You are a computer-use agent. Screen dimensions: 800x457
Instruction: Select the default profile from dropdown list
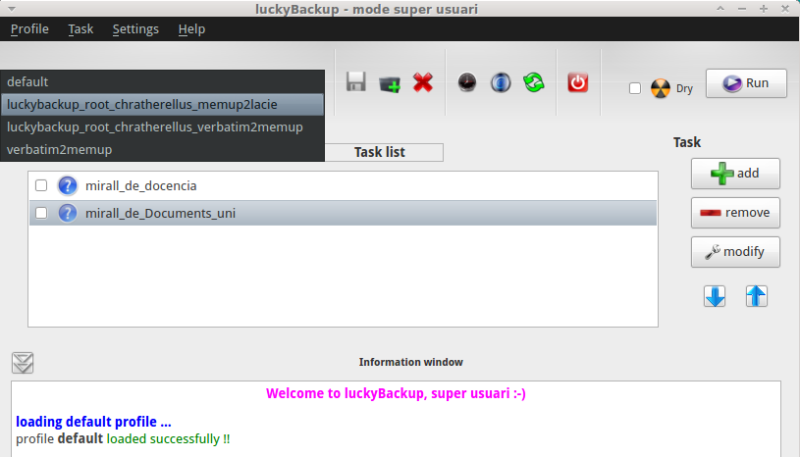pos(28,82)
